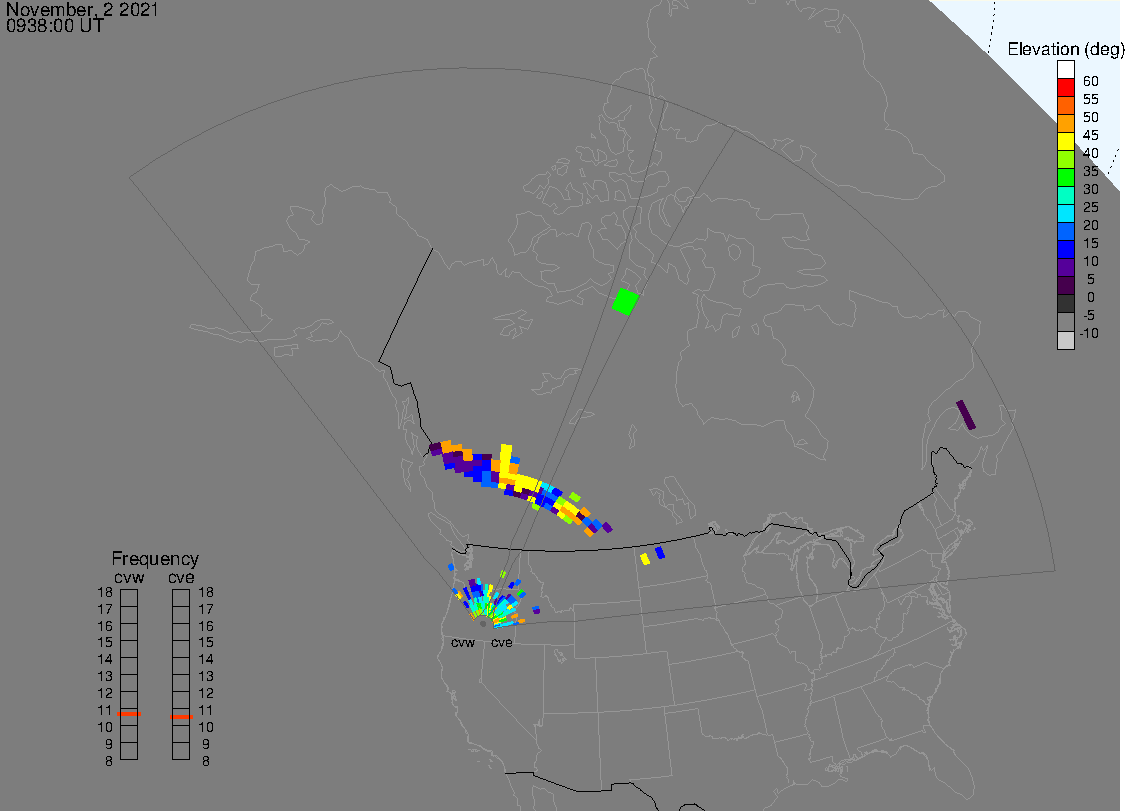Click the '18' label beside the cve bar

tap(206, 592)
